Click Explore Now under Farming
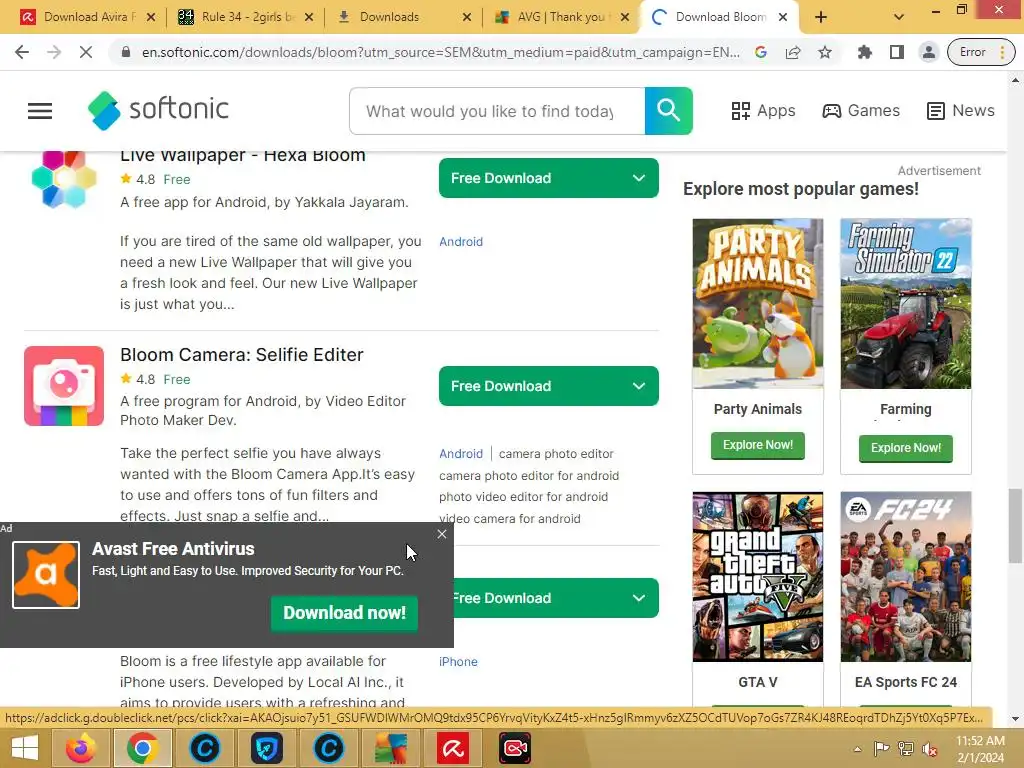This screenshot has width=1024, height=768. (906, 448)
